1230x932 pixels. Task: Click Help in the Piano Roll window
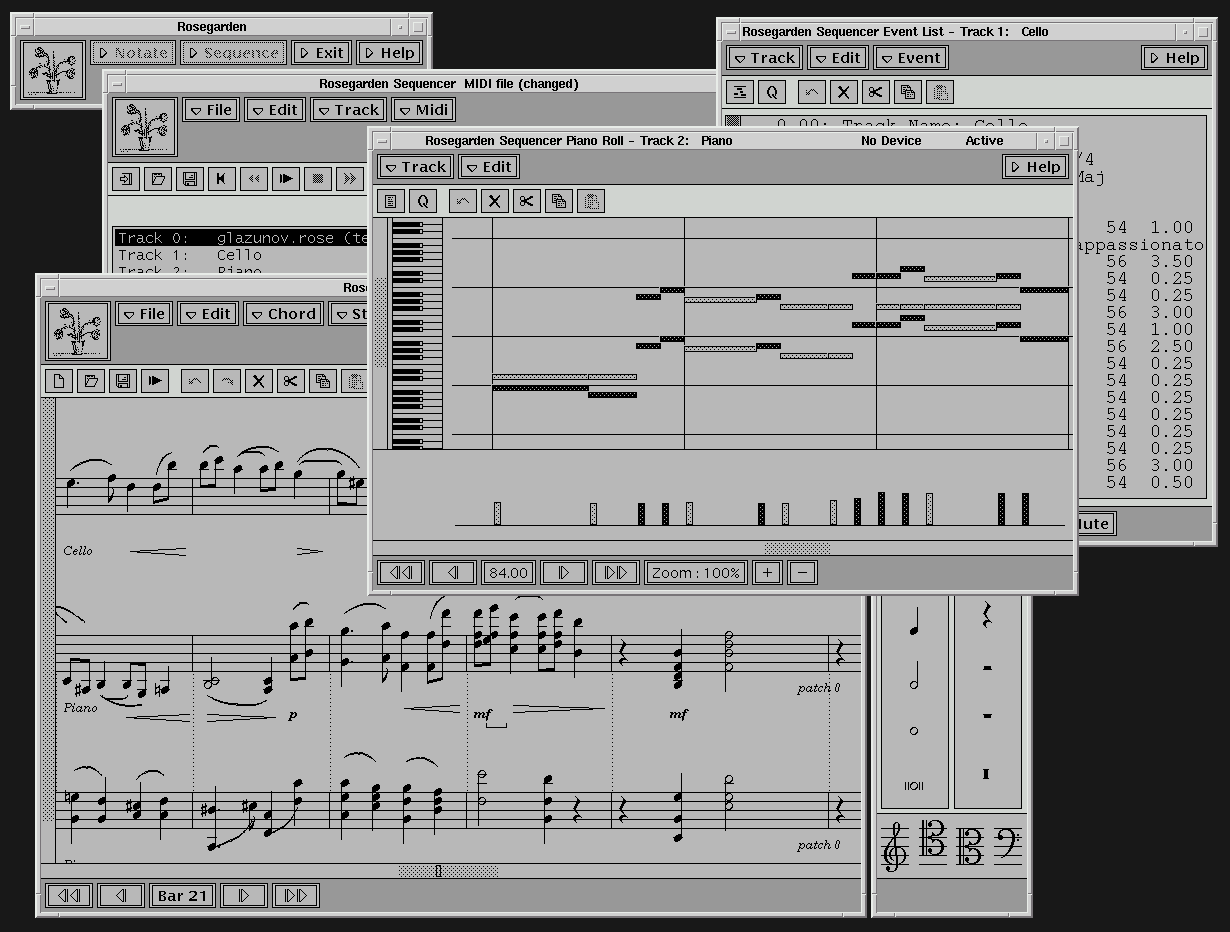click(1035, 167)
